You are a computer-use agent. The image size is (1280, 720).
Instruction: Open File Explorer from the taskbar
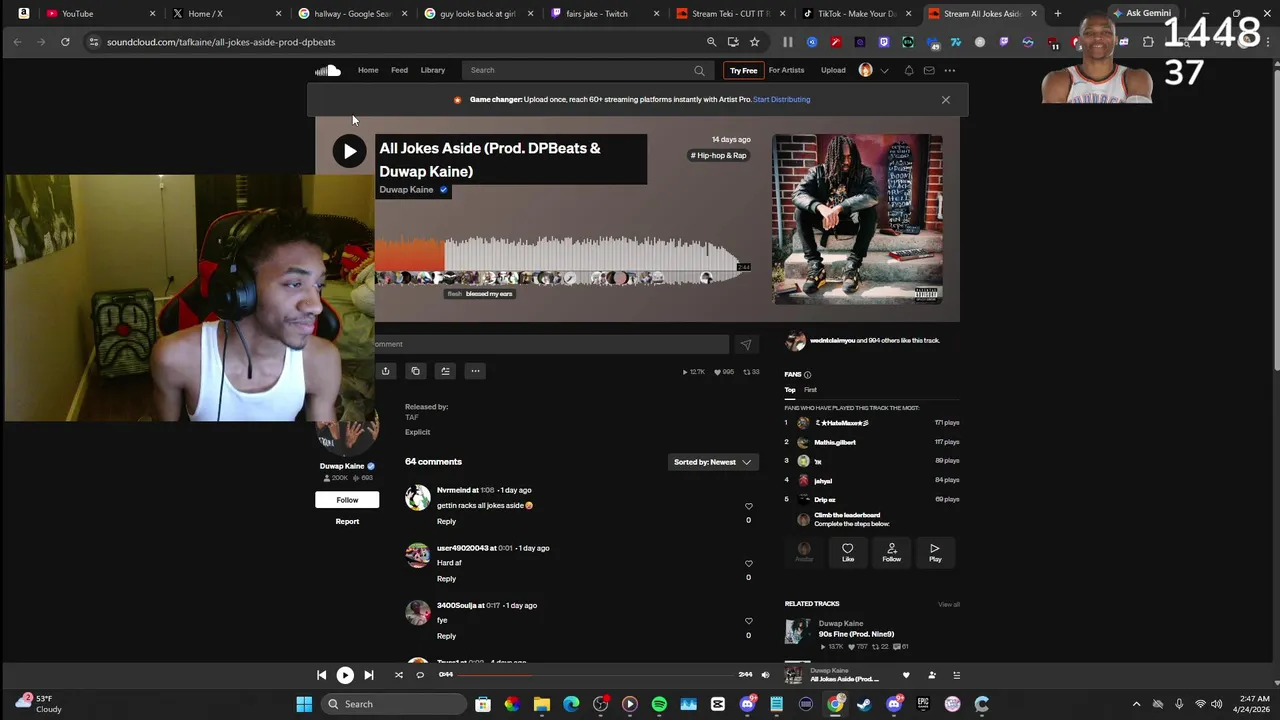point(541,704)
